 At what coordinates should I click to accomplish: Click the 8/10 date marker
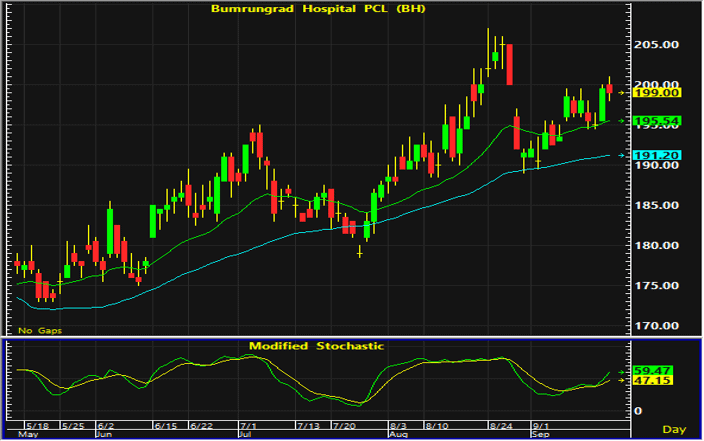436,426
